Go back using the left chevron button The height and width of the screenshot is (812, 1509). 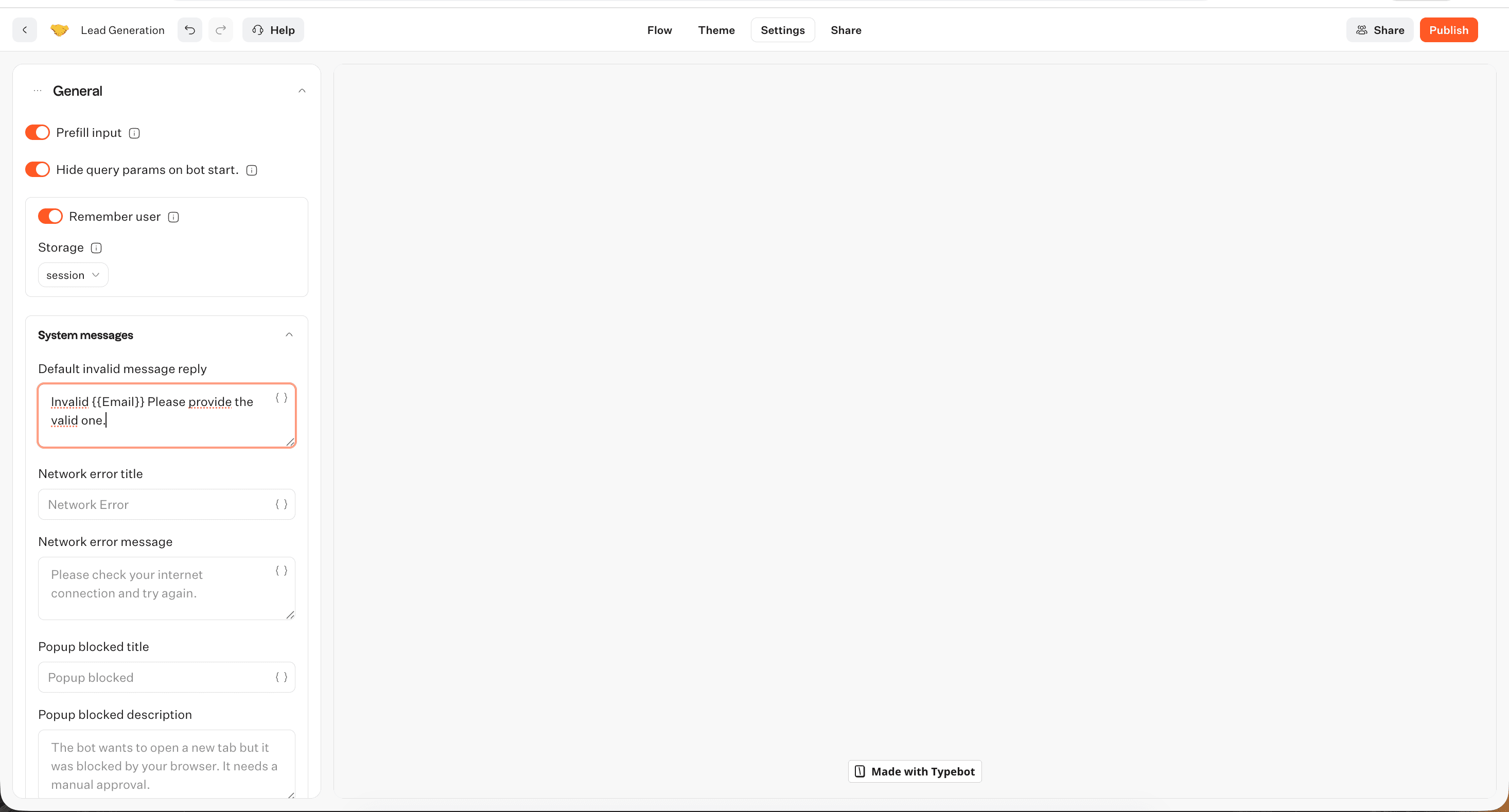point(25,30)
